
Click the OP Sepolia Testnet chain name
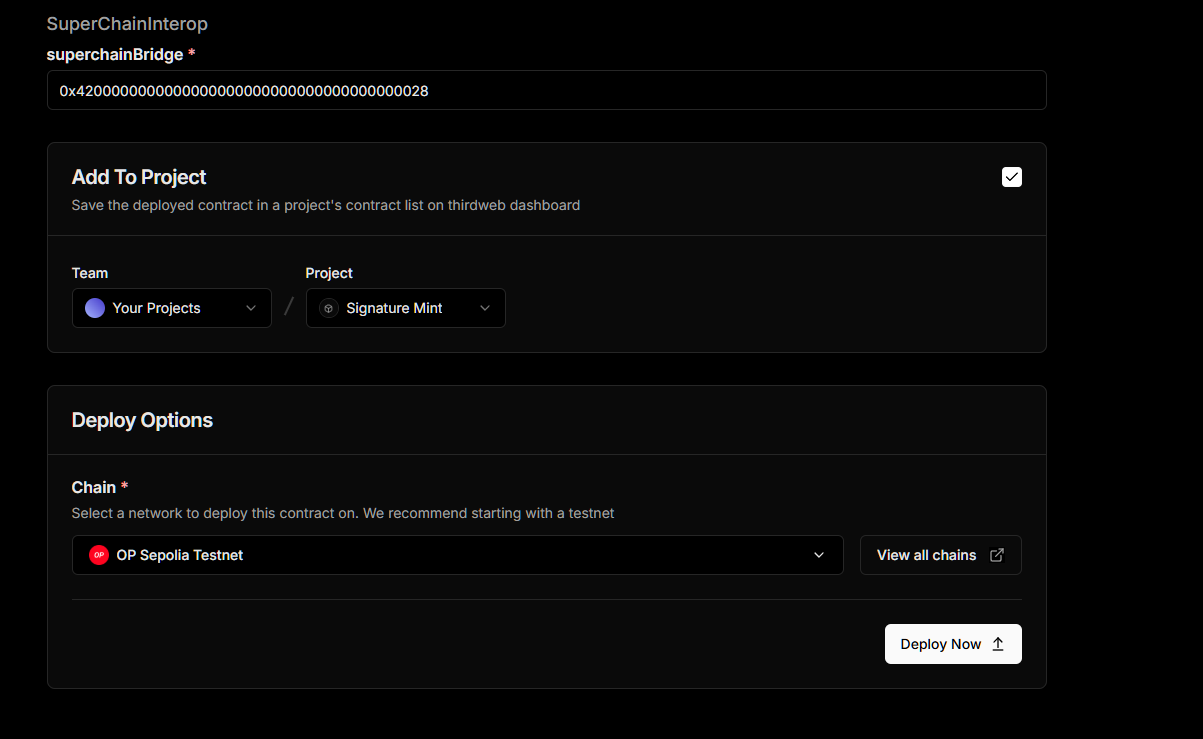pyautogui.click(x=180, y=555)
